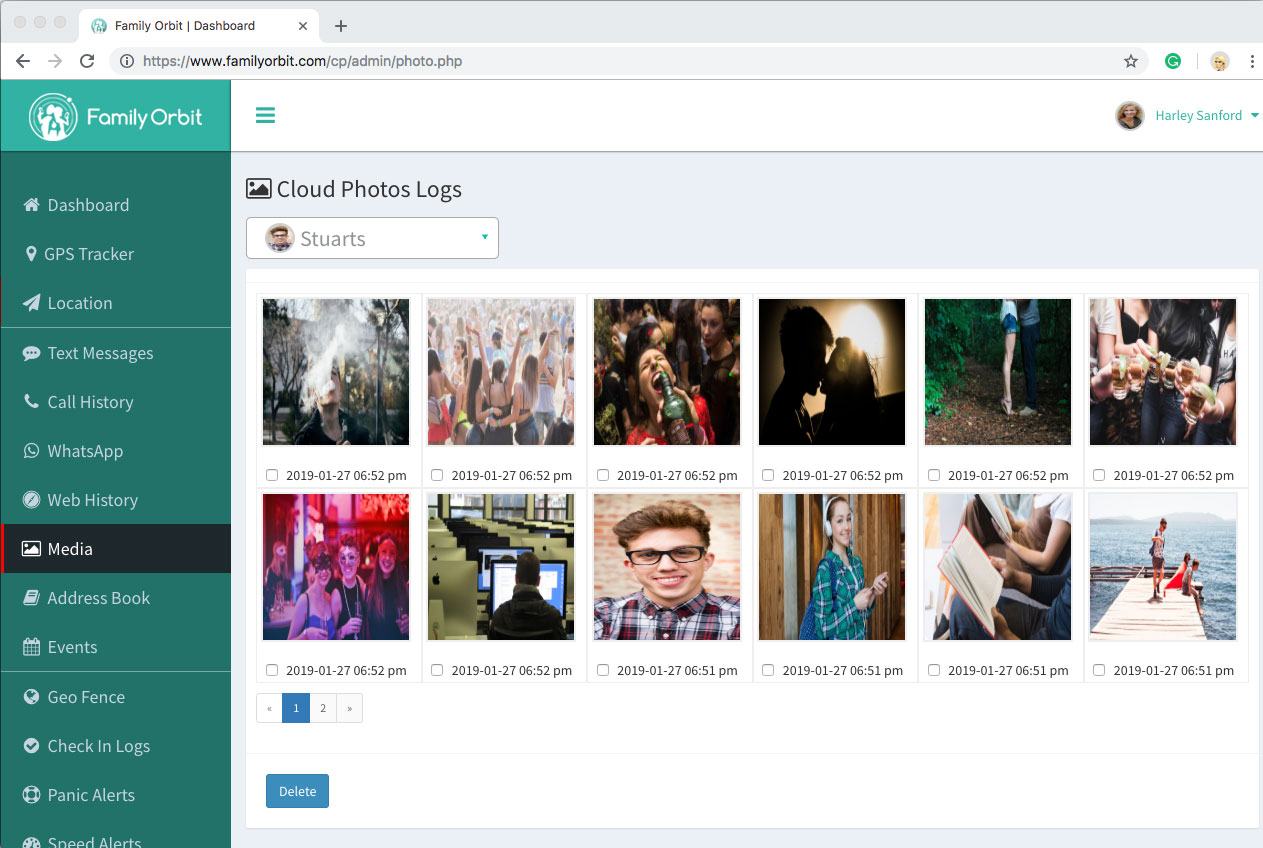The height and width of the screenshot is (848, 1263).
Task: Open Web History via the compass icon
Action: (x=32, y=500)
